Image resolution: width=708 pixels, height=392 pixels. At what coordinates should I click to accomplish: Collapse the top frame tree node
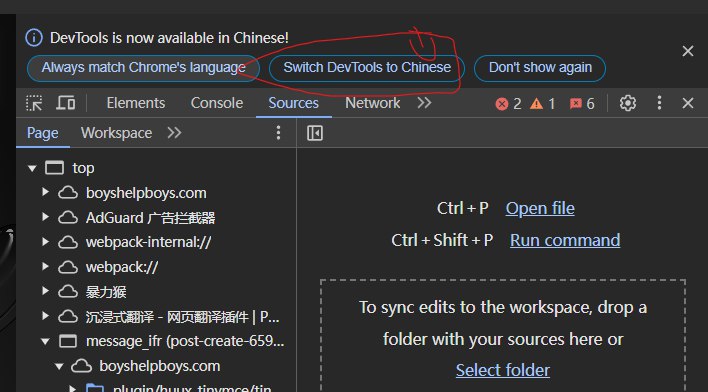[32, 168]
